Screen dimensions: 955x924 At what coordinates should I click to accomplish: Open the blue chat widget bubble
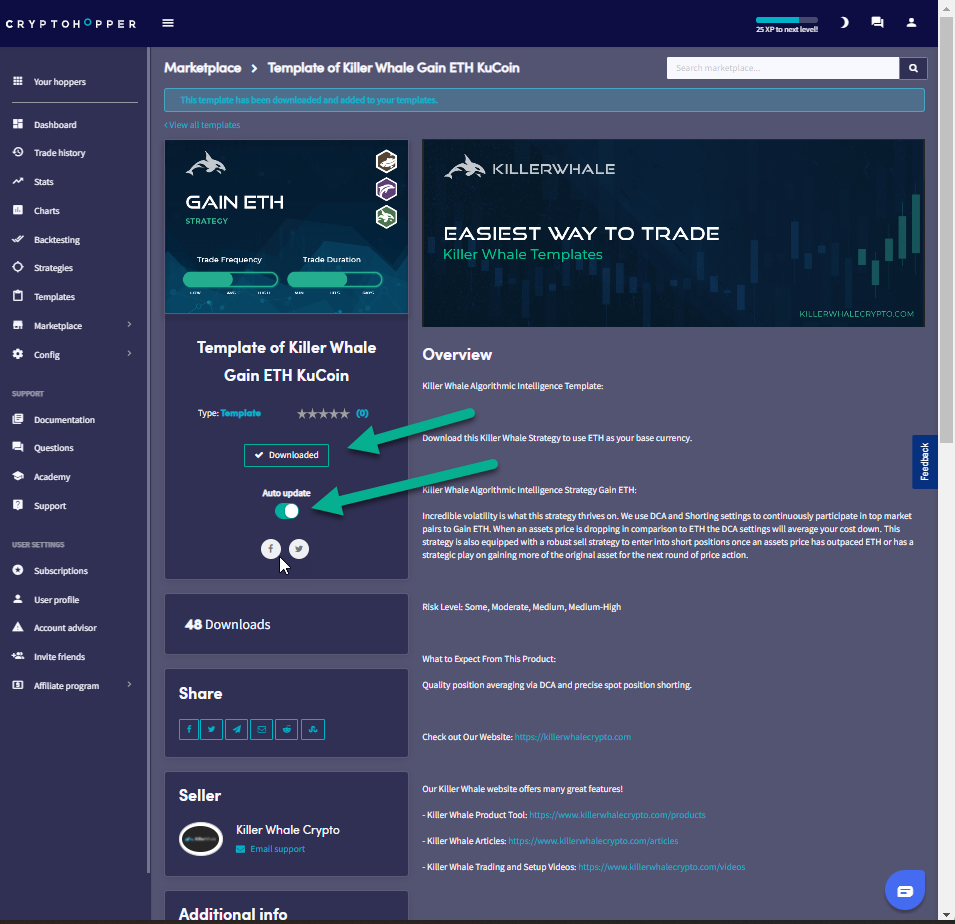click(905, 890)
